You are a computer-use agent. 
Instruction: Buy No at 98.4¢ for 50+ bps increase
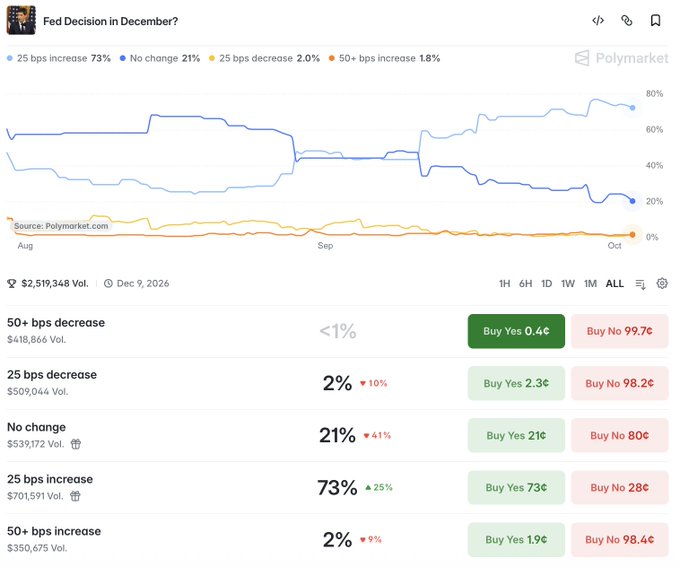point(619,539)
